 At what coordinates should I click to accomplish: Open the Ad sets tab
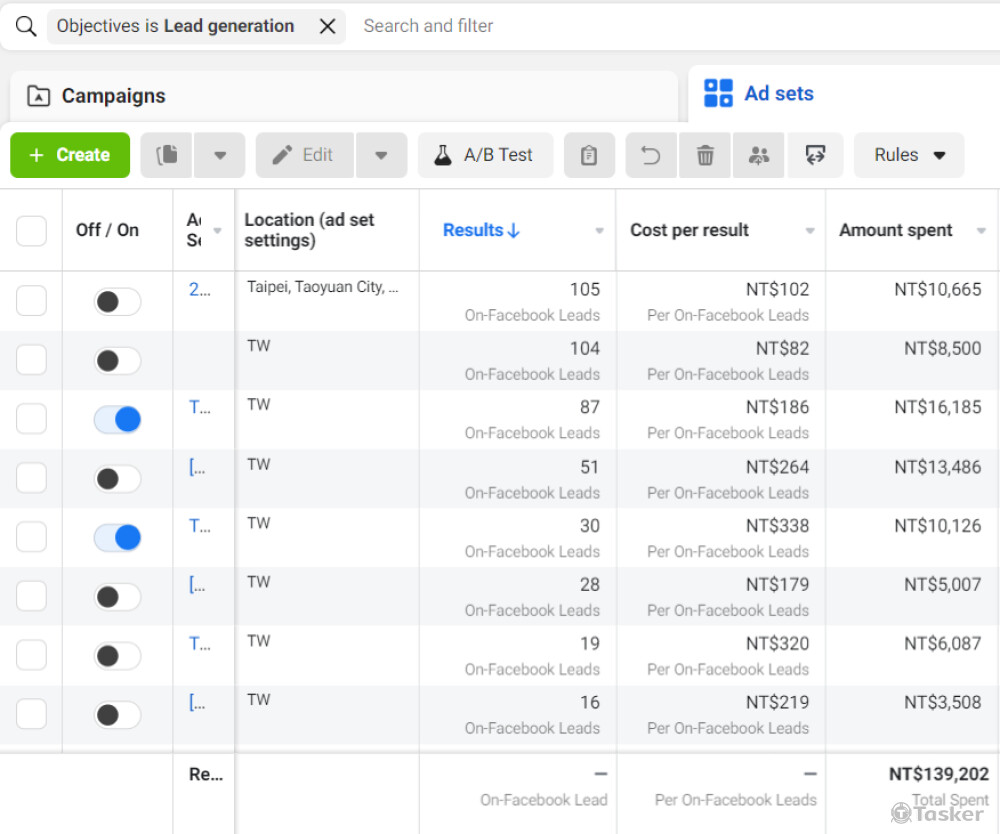(778, 94)
